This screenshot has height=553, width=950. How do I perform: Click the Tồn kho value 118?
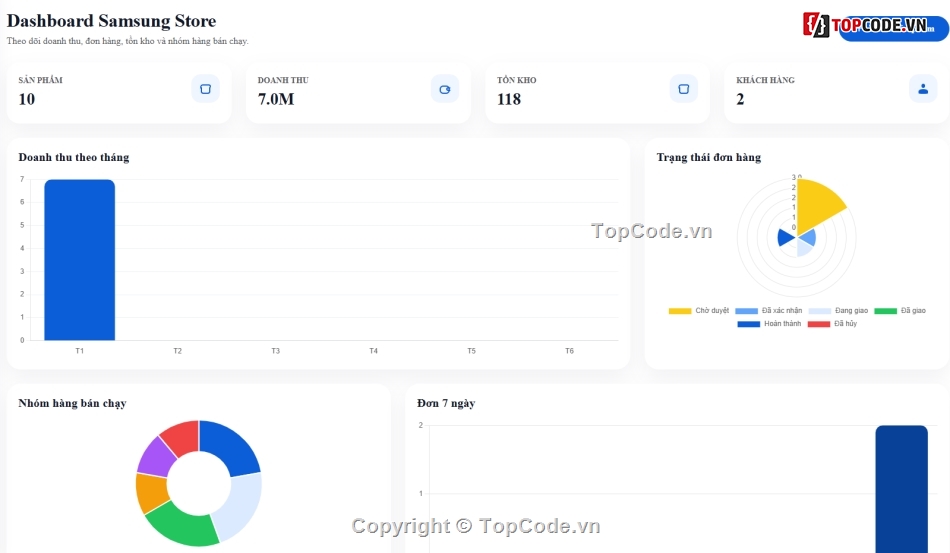[509, 99]
